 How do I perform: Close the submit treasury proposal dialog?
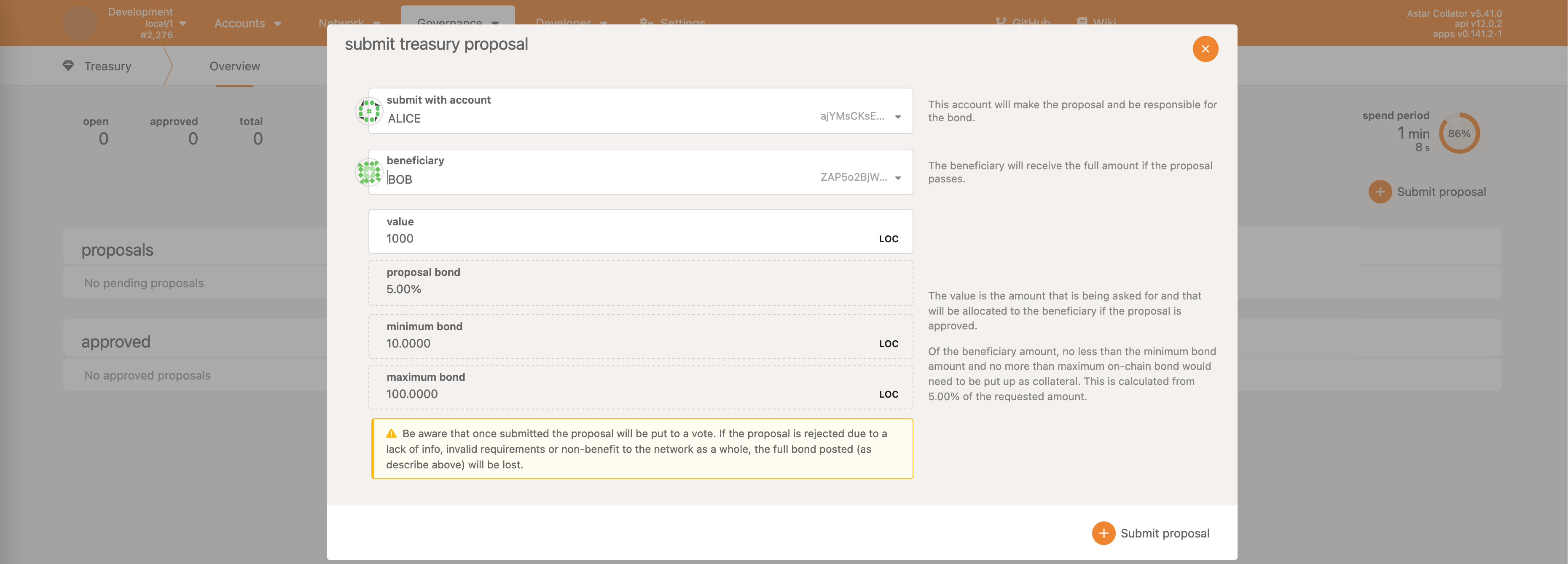tap(1205, 49)
